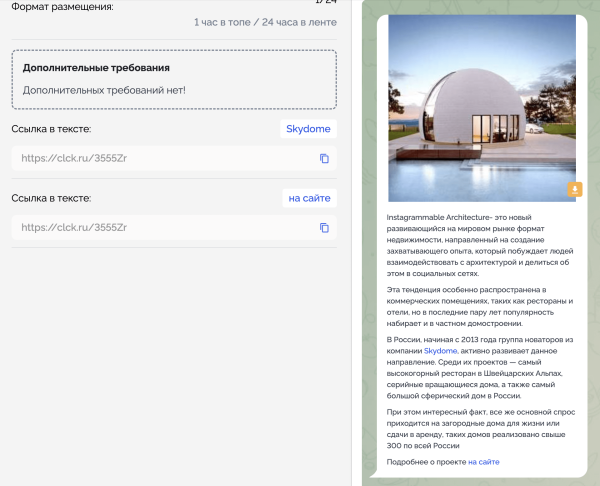Click first 'Ссылка в тексте:' label above Skydome field

click(x=51, y=129)
